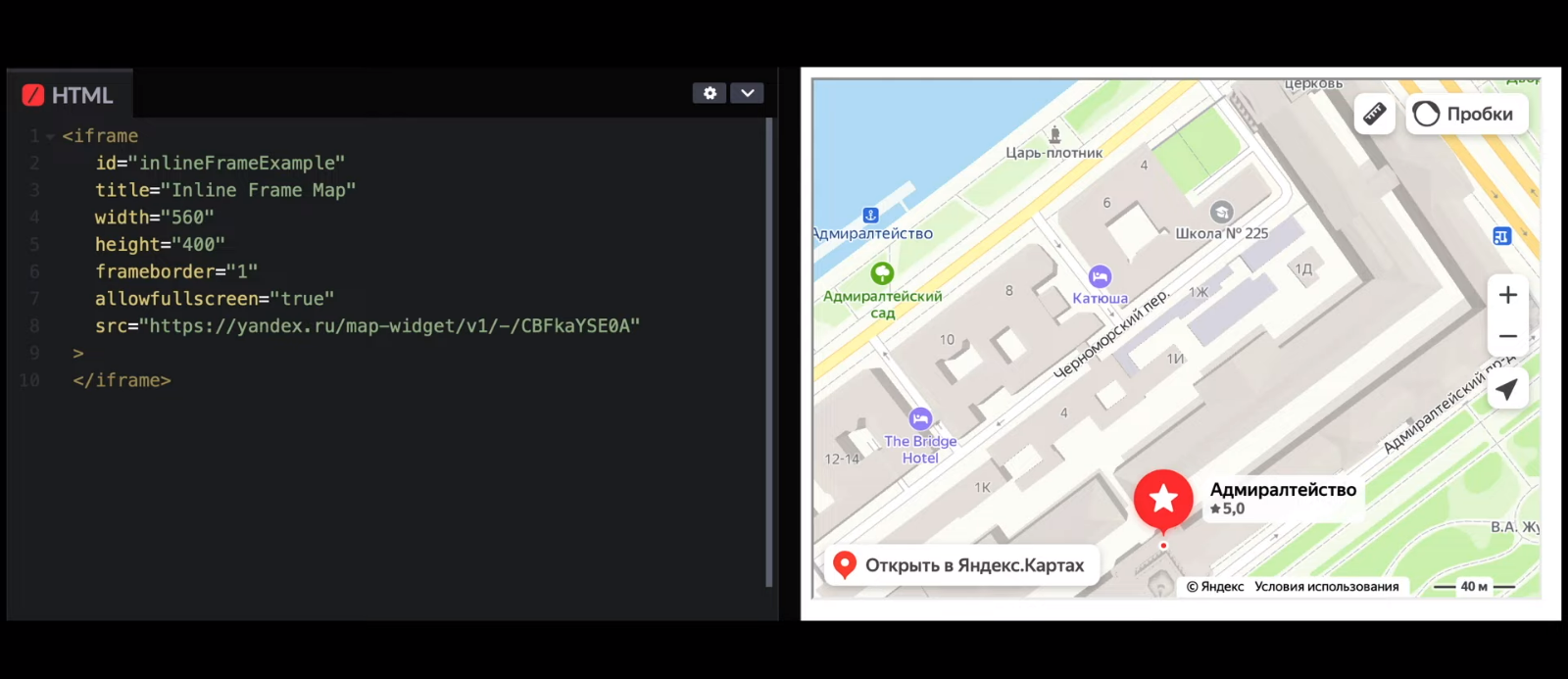Screen dimensions: 1568x679
Task: Toggle the Пробки traffic layer
Action: pos(1467,114)
